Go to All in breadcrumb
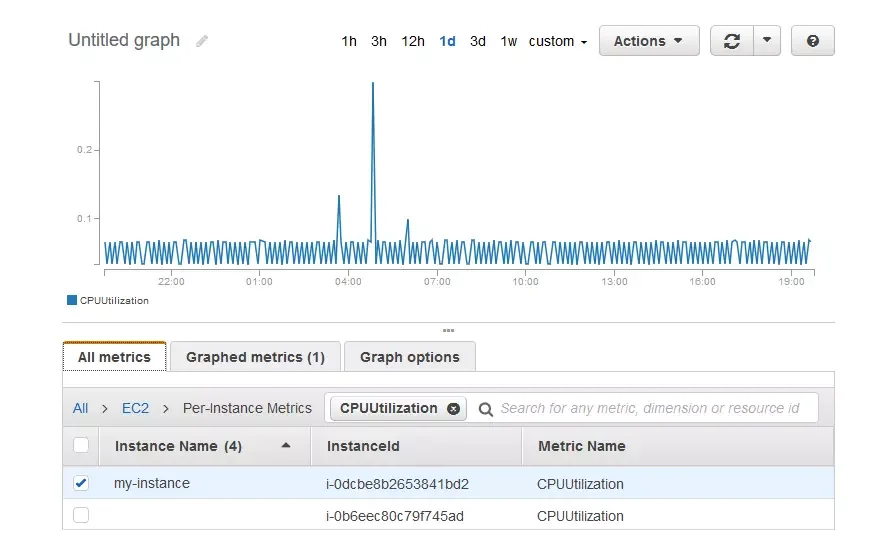 coord(81,408)
